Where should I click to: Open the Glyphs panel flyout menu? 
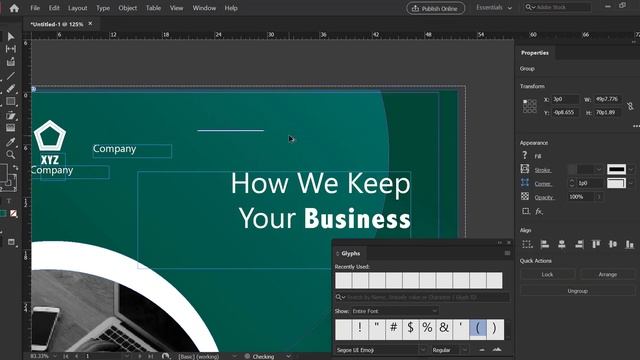point(507,253)
